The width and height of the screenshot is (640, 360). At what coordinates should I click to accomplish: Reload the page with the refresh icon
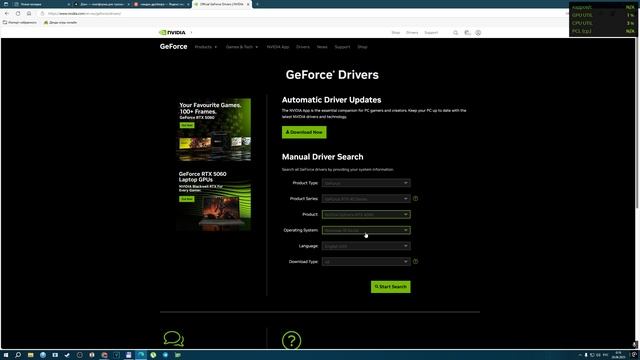click(18, 13)
